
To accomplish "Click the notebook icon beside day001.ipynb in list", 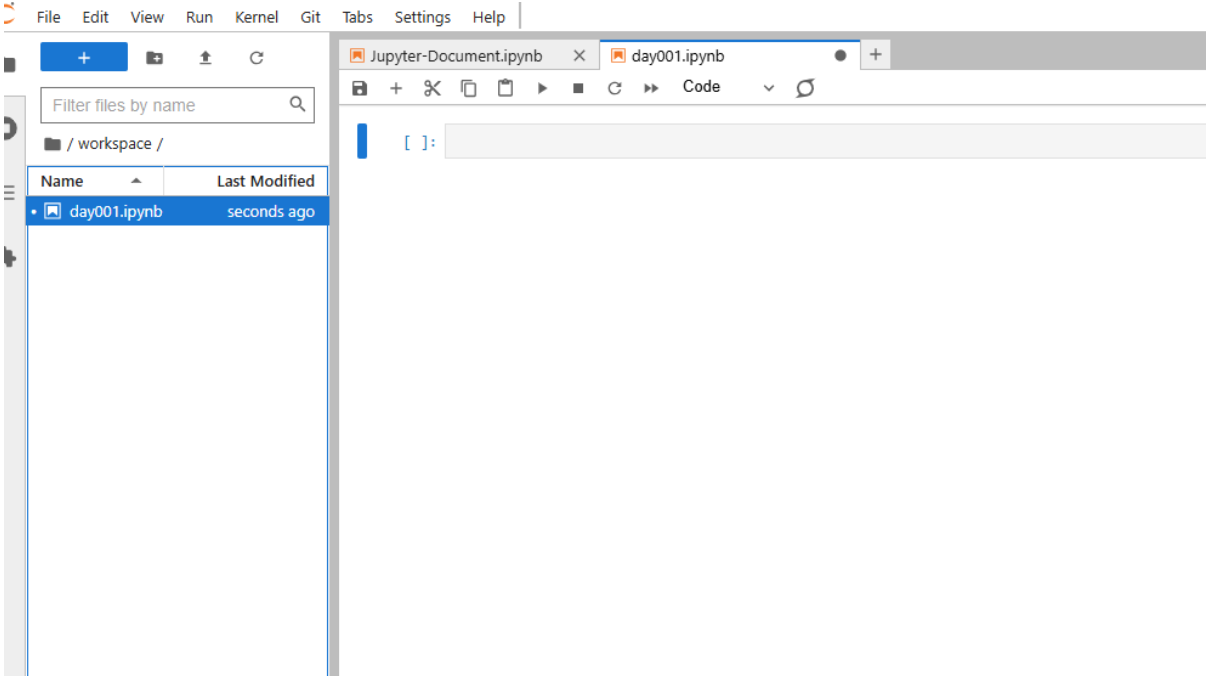I will click(53, 211).
